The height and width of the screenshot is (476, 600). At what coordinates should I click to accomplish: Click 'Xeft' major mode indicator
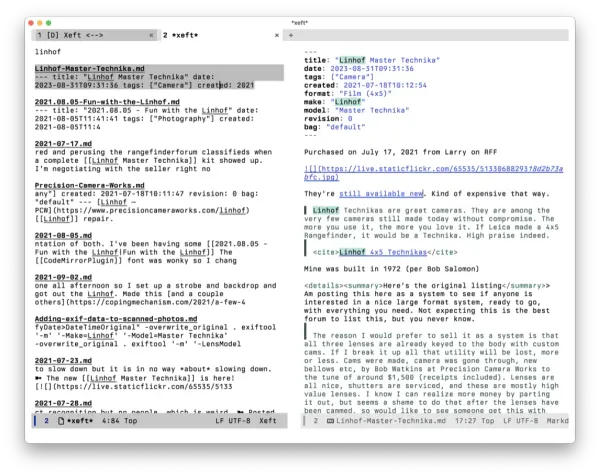coord(267,421)
